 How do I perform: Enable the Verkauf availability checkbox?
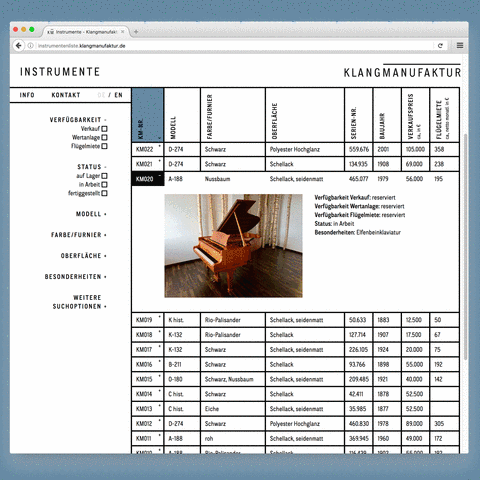[104, 129]
